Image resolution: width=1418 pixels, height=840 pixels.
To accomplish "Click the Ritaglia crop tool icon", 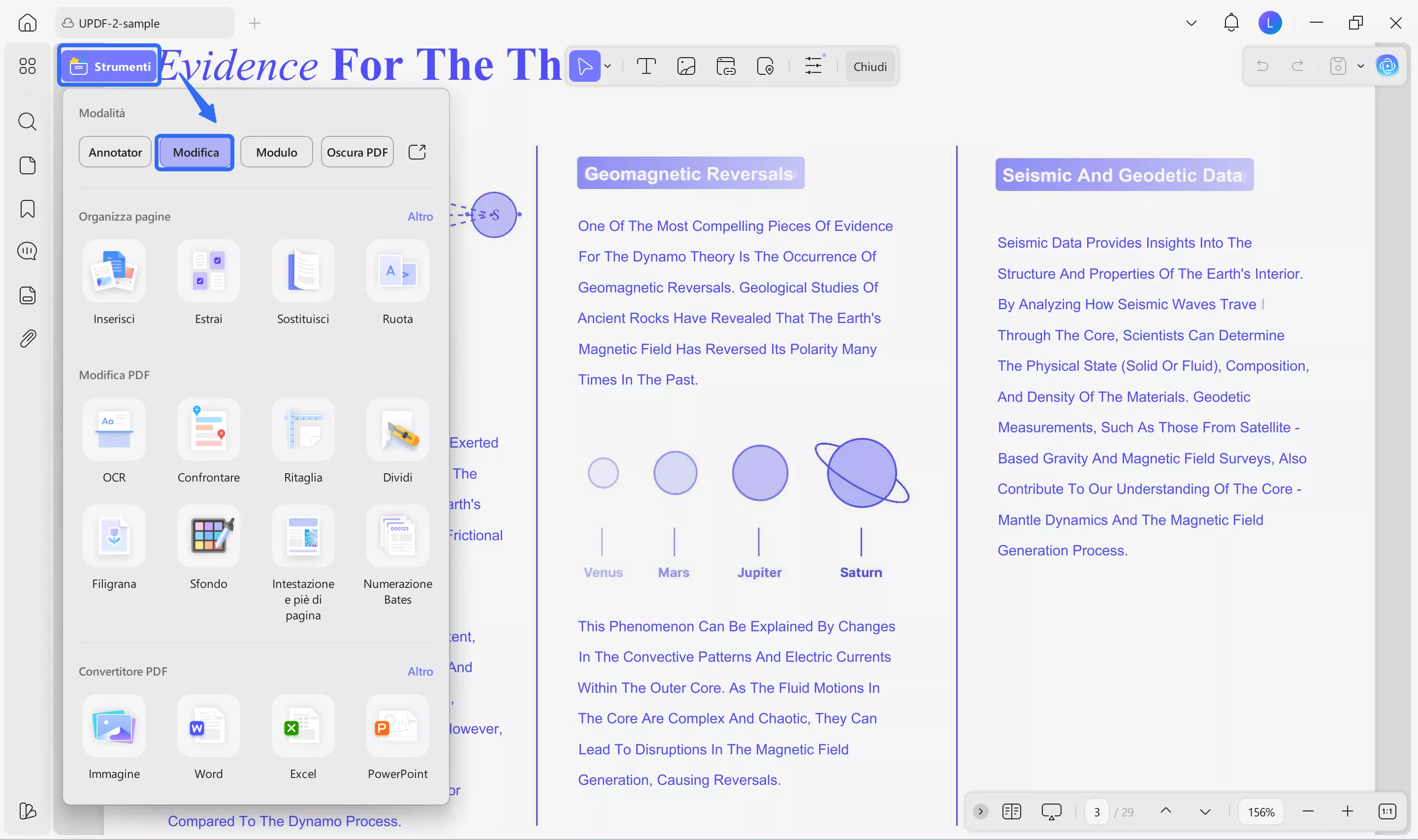I will point(303,430).
